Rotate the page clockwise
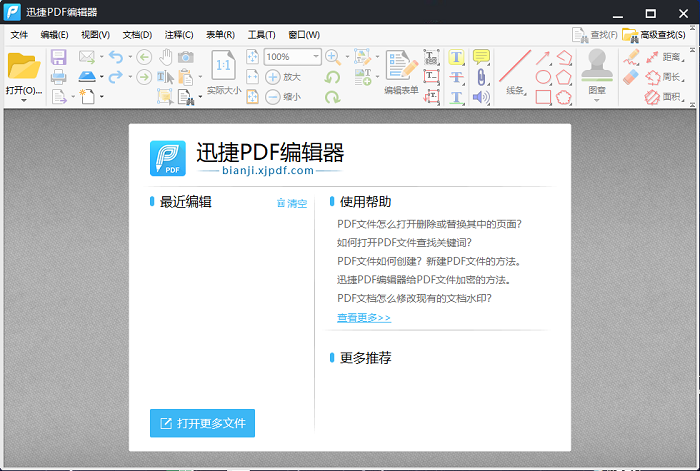 [x=332, y=96]
